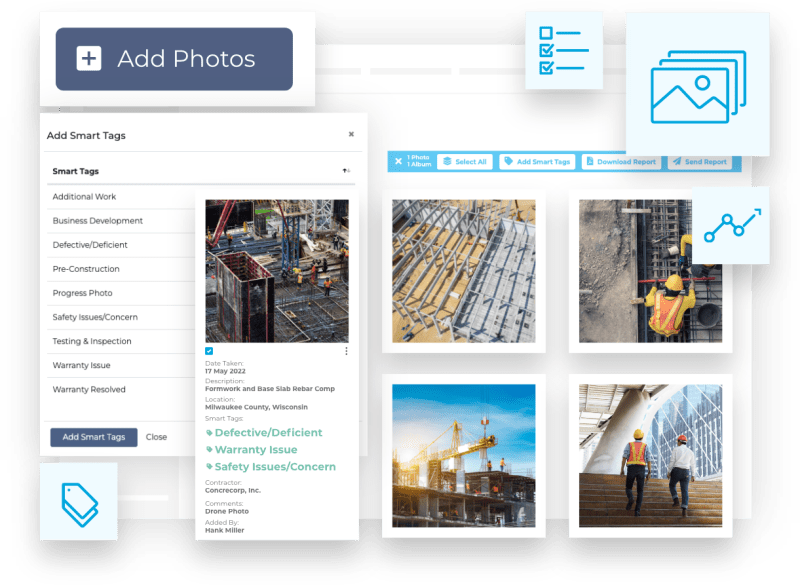Image resolution: width=800 pixels, height=585 pixels.
Task: Select the stacked layers icon next to Select All
Action: (447, 161)
